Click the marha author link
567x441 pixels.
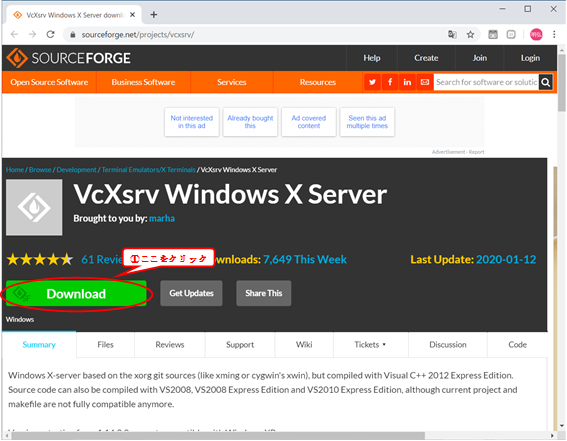[x=162, y=218]
